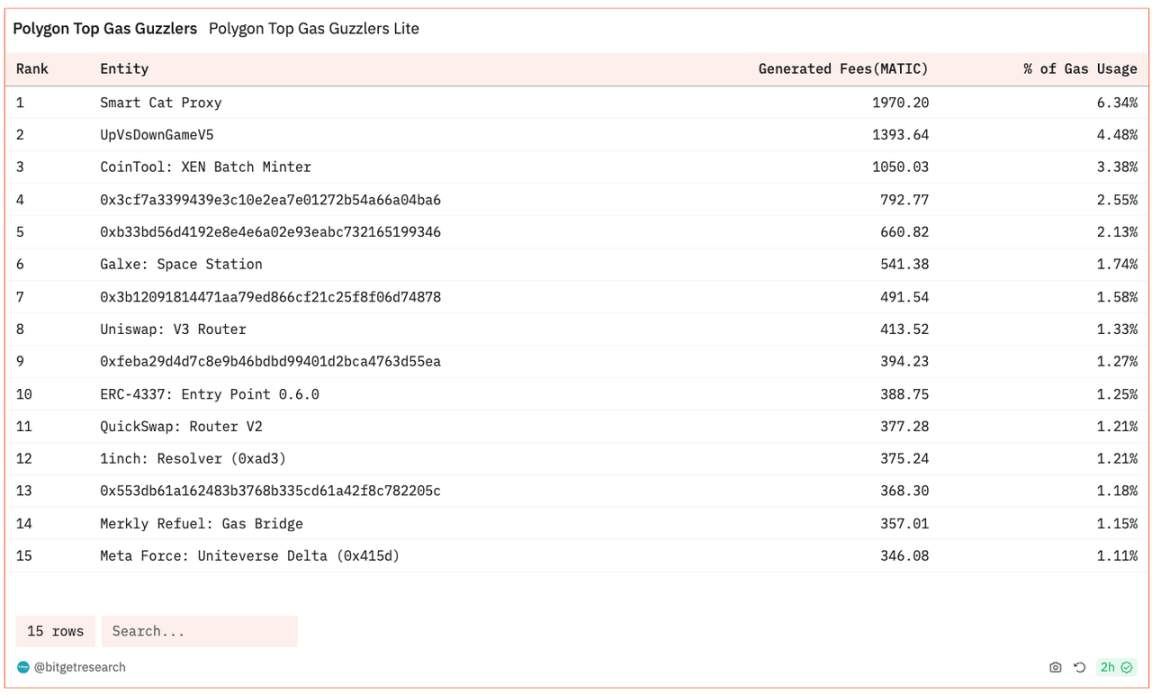The image size is (1152, 695).
Task: Click the bitgetresearch avatar icon
Action: (23, 667)
